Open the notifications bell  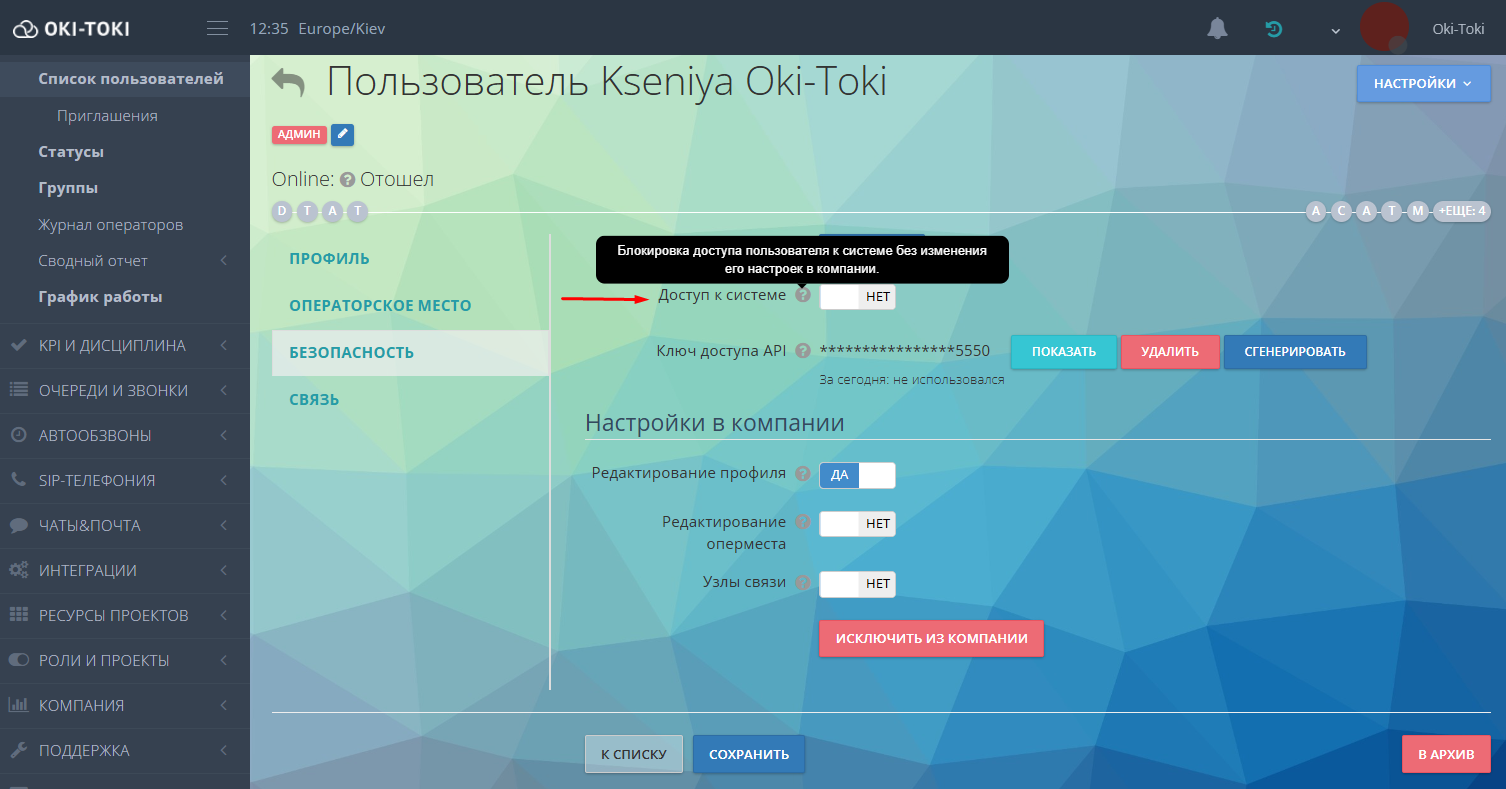tap(1217, 29)
